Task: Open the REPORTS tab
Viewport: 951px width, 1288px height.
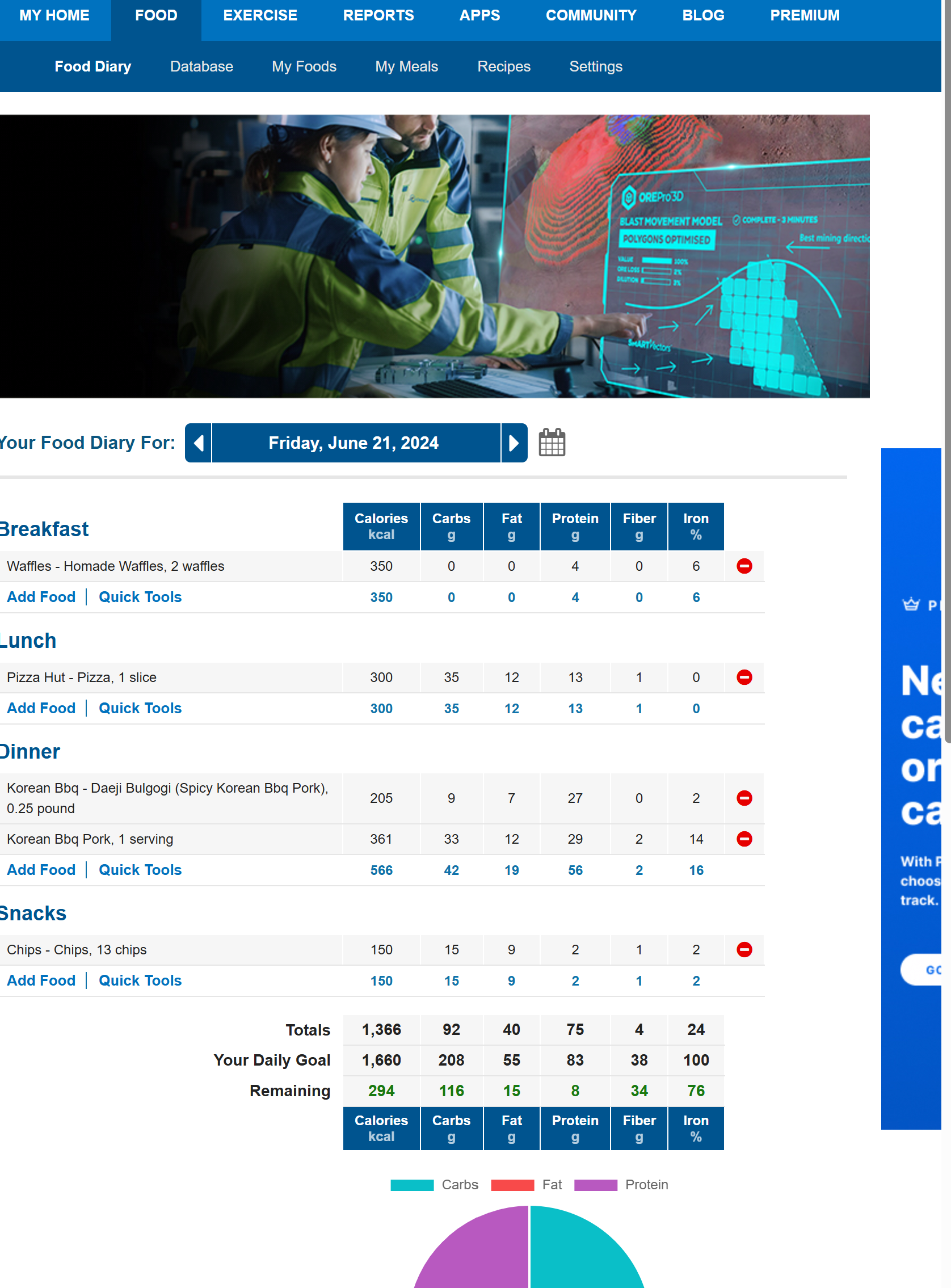Action: [378, 15]
